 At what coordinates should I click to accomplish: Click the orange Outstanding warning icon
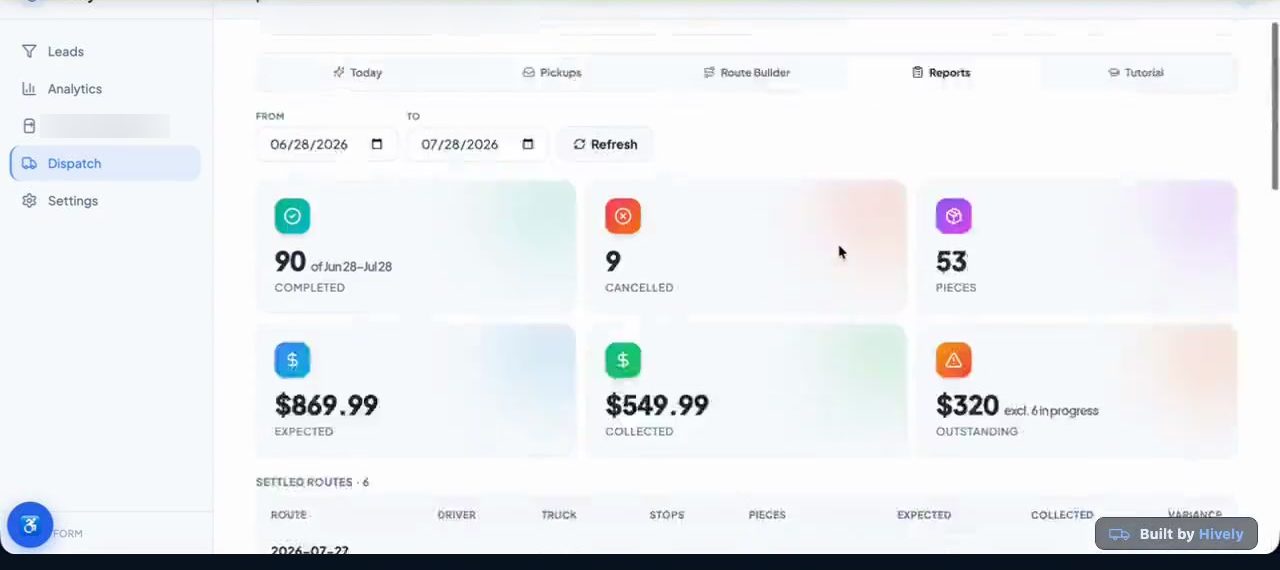pyautogui.click(x=953, y=360)
